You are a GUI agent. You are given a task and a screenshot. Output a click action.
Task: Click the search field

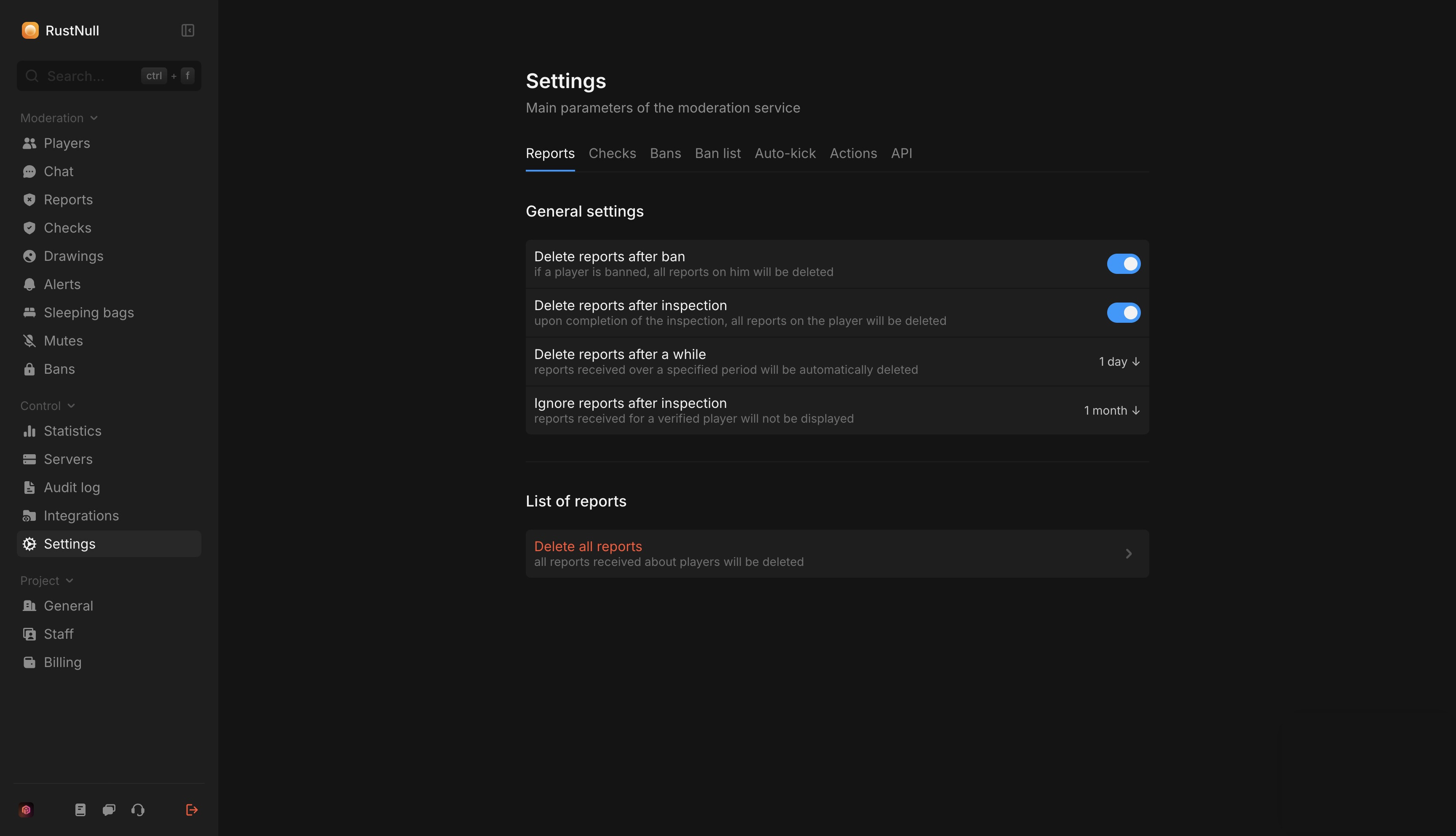click(x=86, y=75)
